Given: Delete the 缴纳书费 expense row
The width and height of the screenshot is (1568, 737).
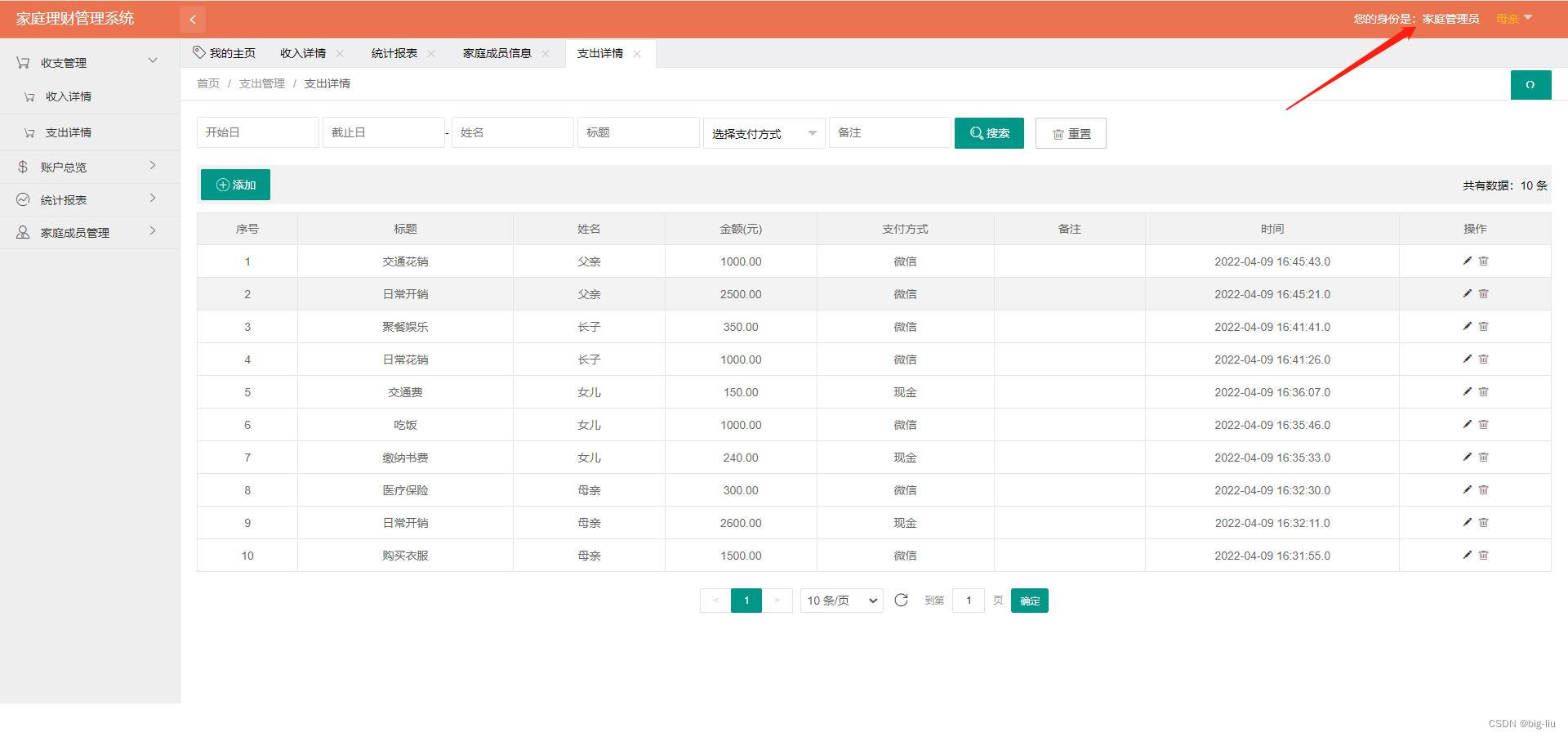Looking at the screenshot, I should (1484, 457).
